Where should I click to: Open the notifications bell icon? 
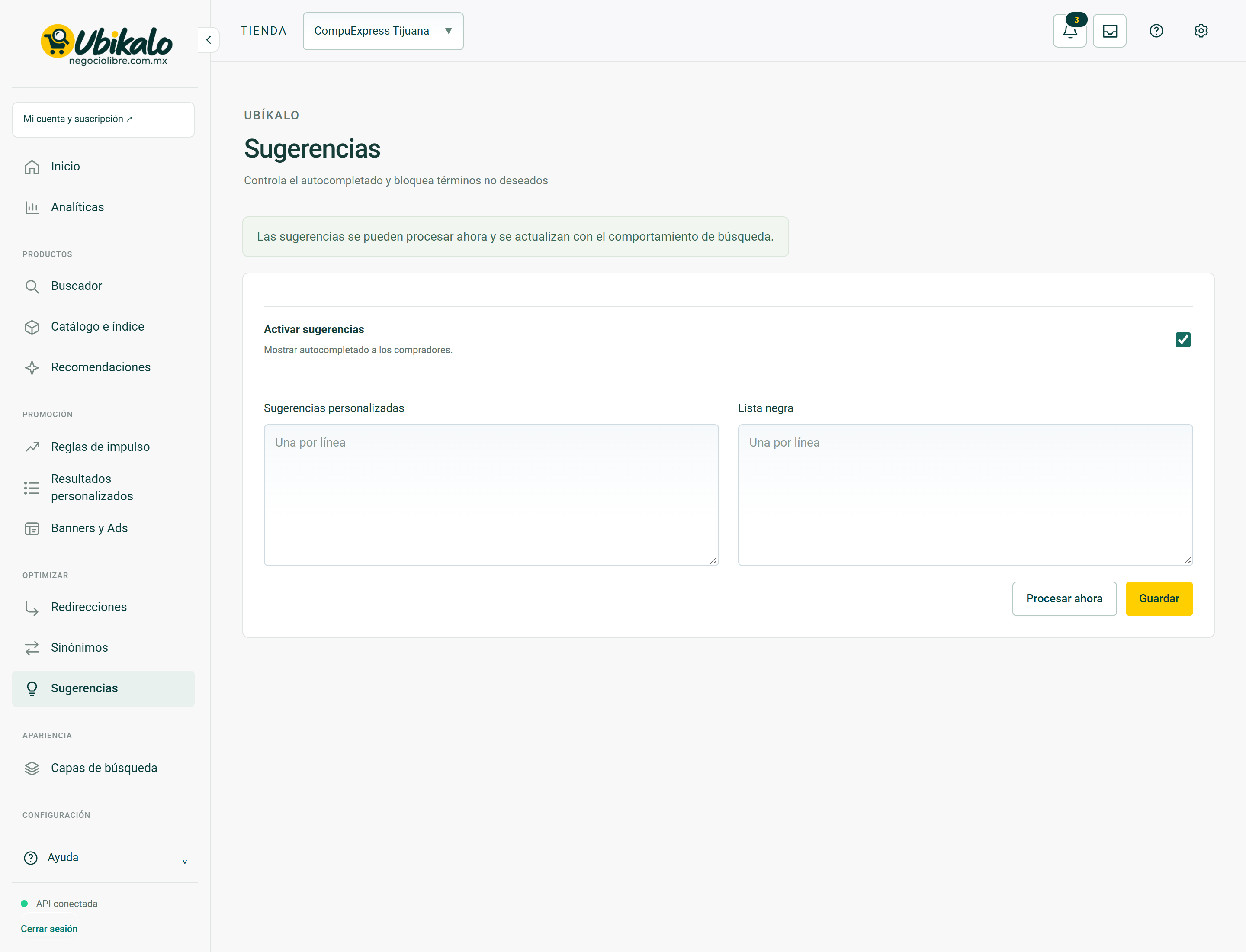1069,31
